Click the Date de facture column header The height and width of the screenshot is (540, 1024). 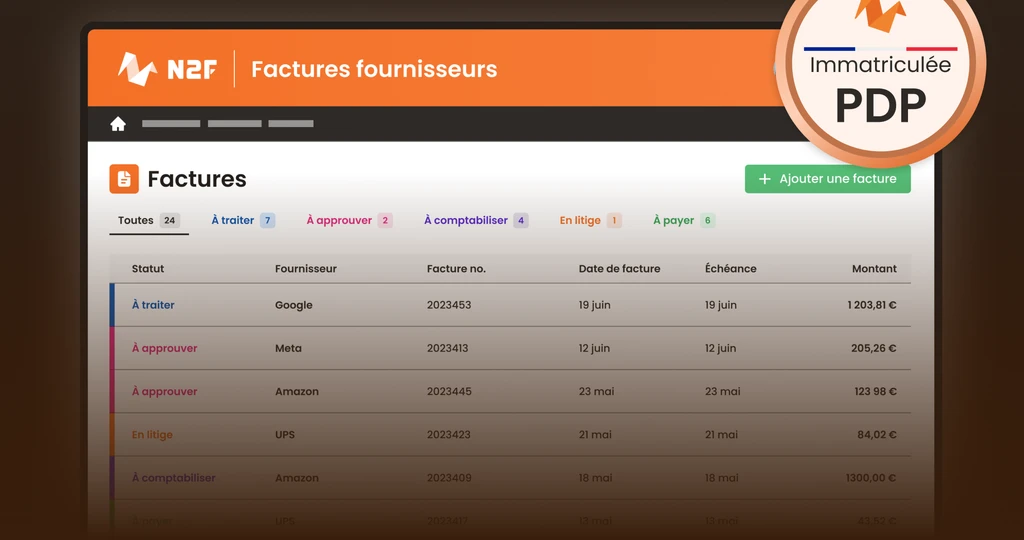click(x=619, y=269)
